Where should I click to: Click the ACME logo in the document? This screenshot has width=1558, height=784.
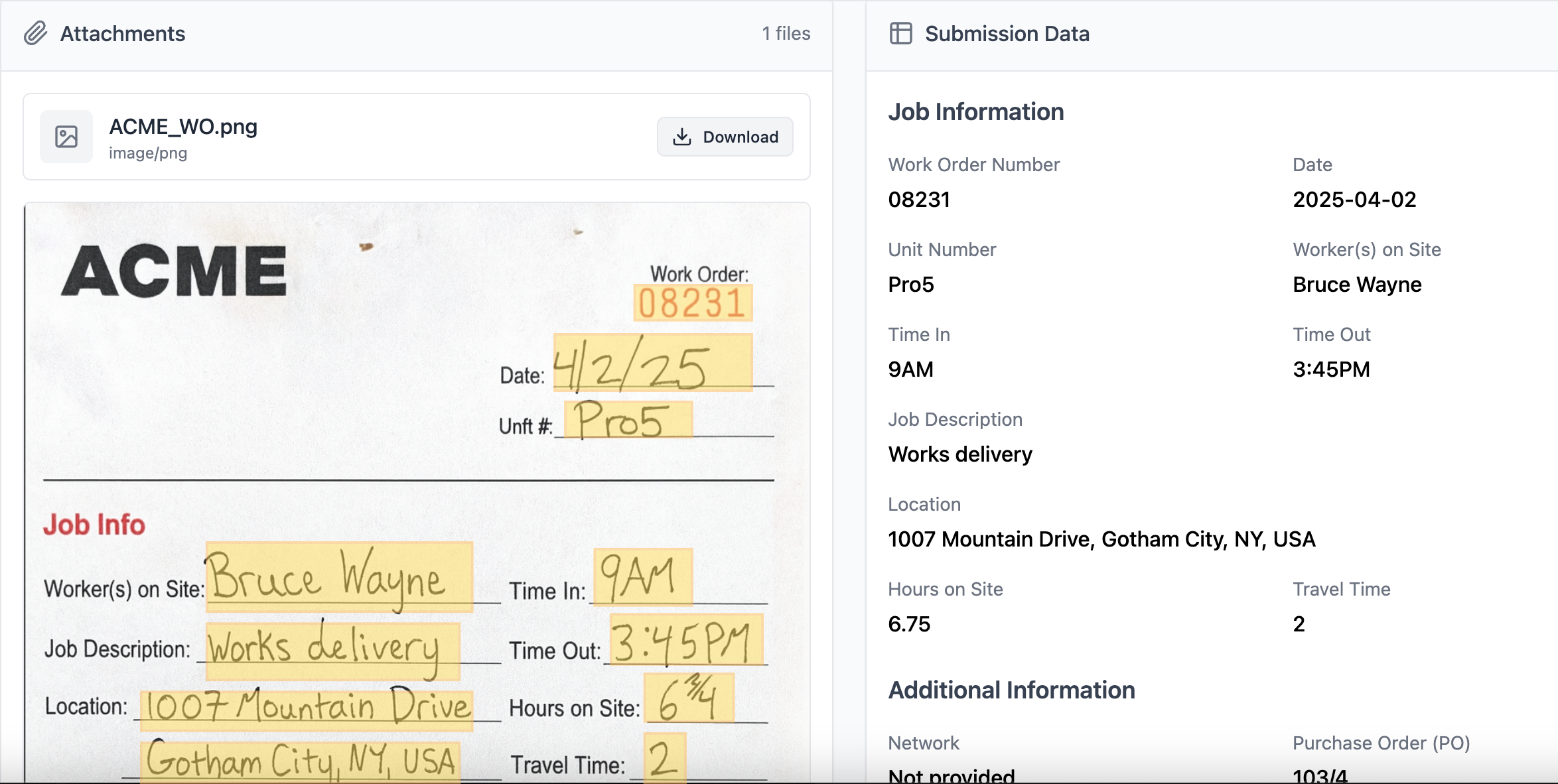click(174, 270)
